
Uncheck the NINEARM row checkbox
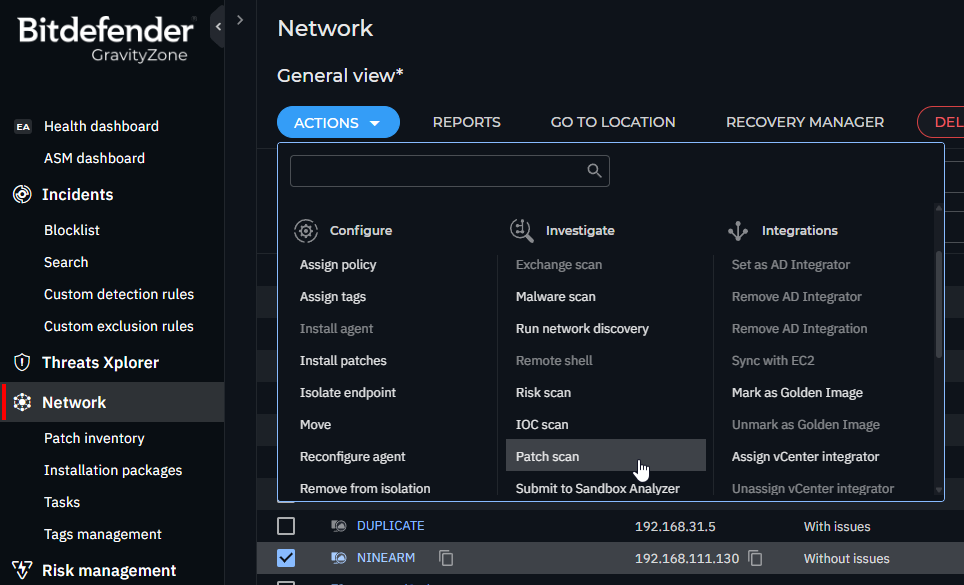click(286, 558)
